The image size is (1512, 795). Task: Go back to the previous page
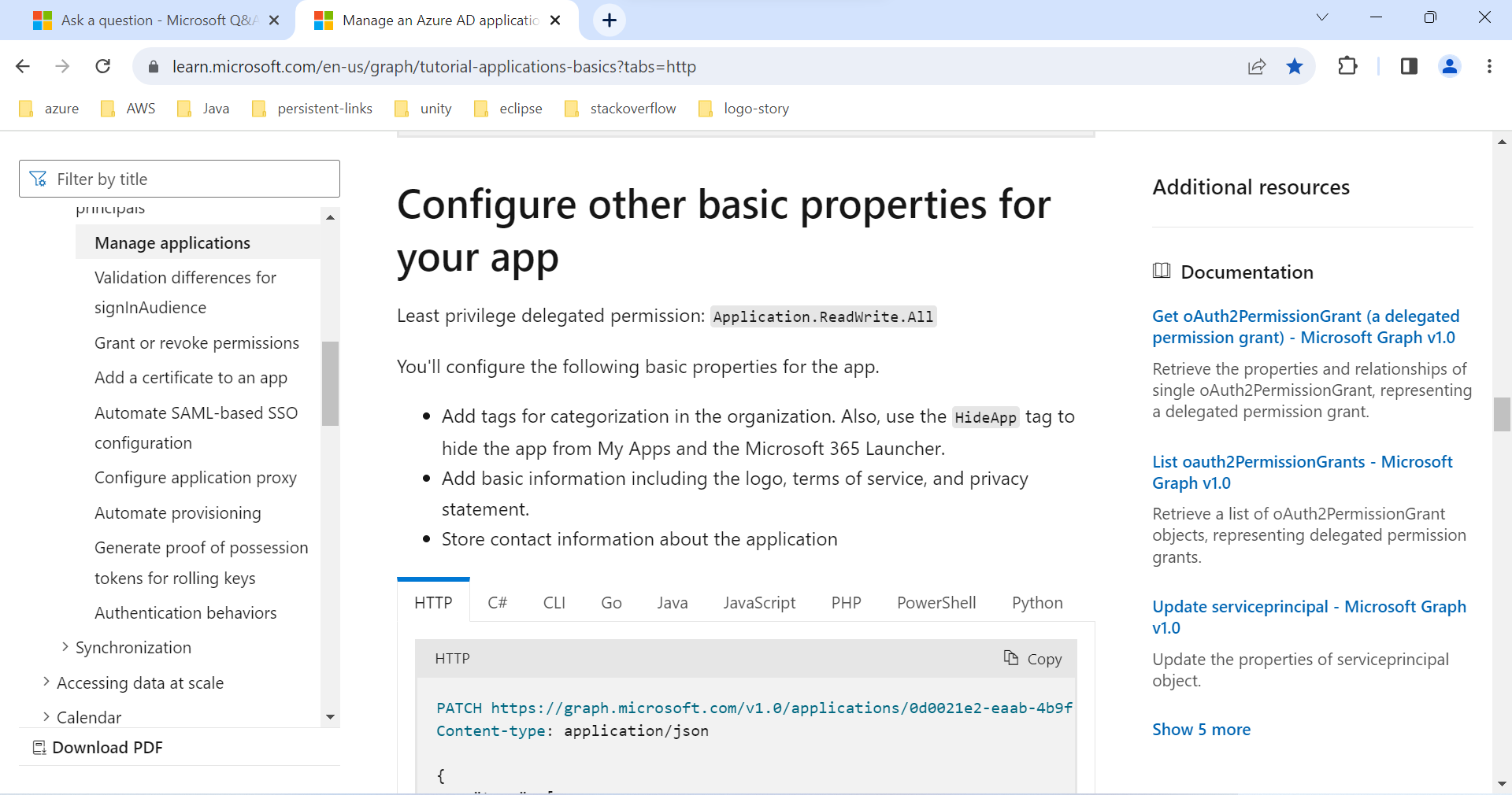[x=23, y=66]
